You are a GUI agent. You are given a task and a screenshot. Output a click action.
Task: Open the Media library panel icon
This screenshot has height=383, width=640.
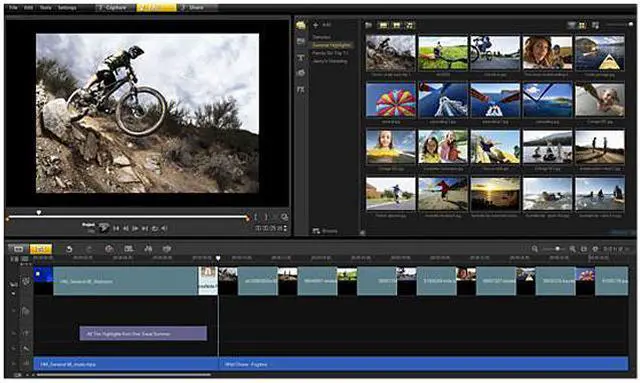301,25
